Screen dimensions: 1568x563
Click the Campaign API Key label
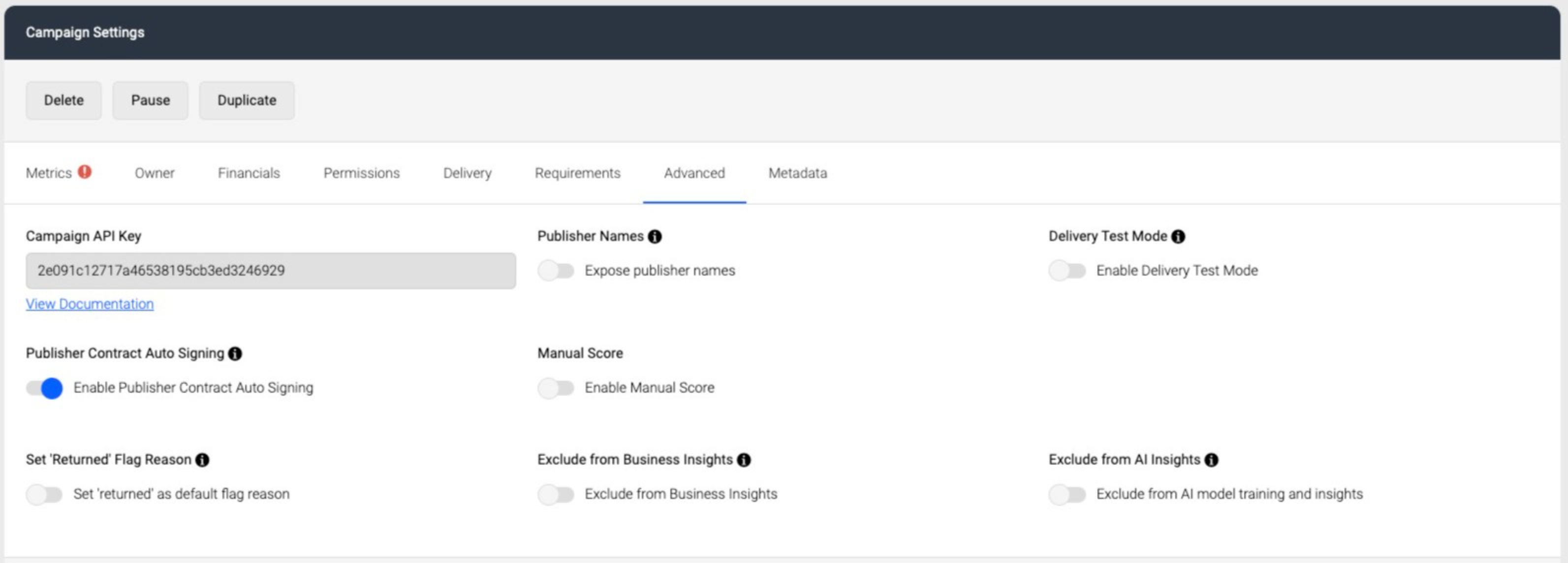(x=83, y=236)
